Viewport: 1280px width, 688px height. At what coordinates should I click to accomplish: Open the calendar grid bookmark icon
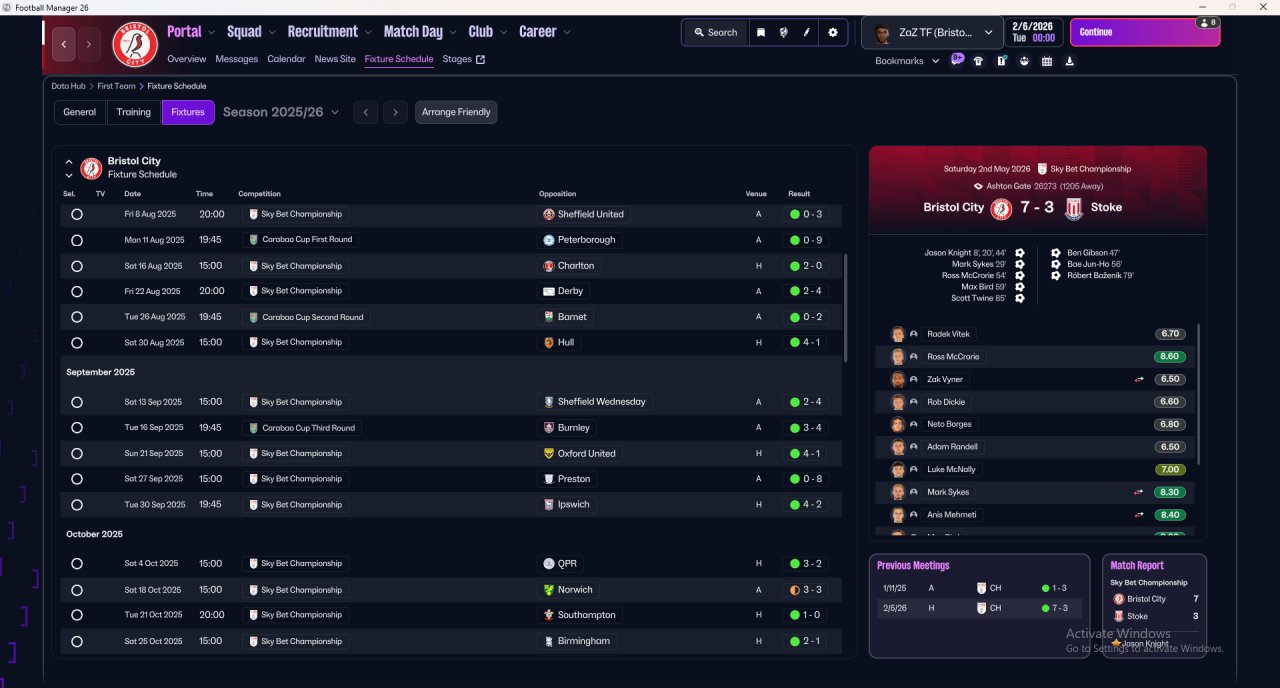[1047, 61]
